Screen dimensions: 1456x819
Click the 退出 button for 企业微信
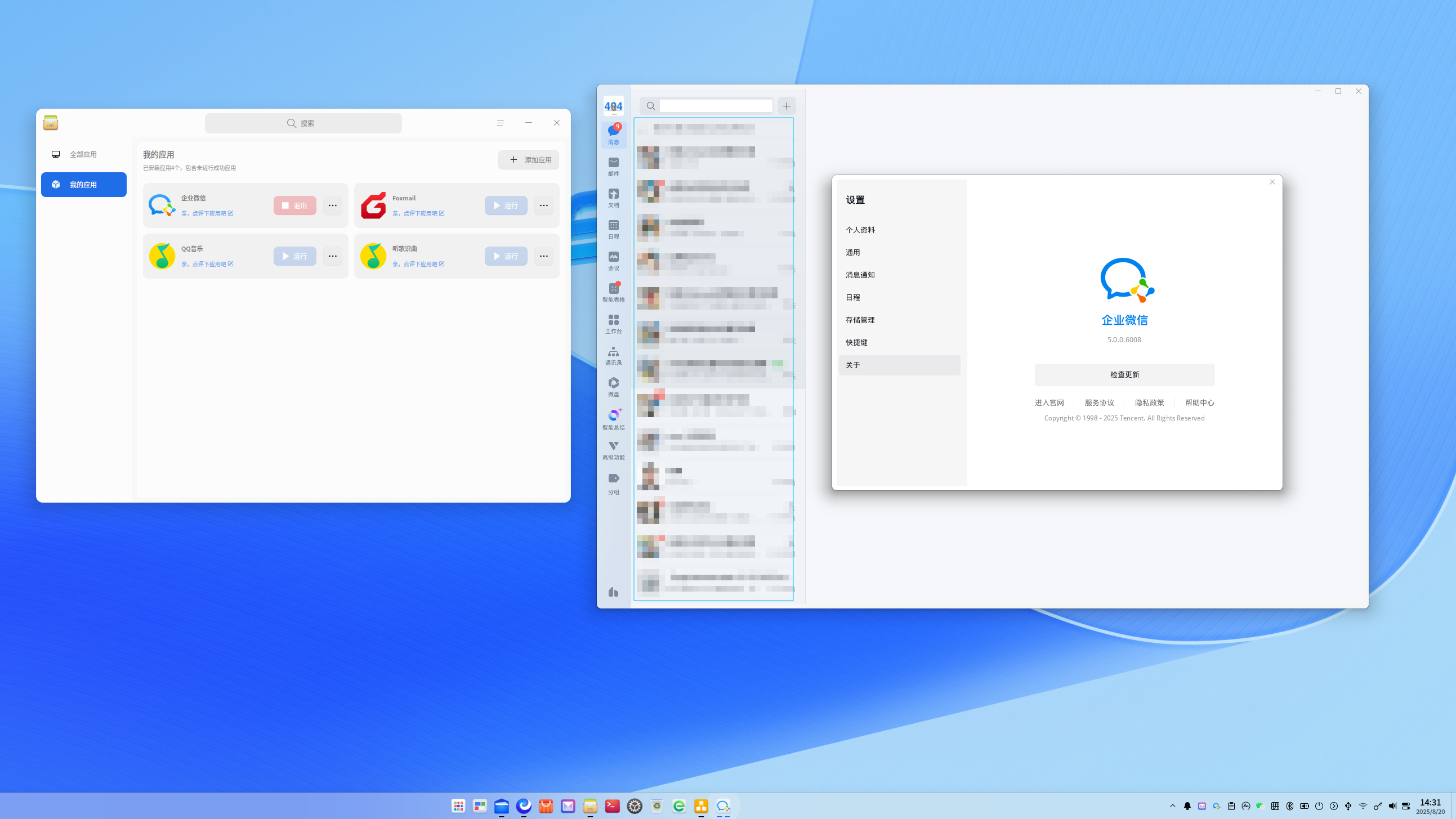(294, 206)
